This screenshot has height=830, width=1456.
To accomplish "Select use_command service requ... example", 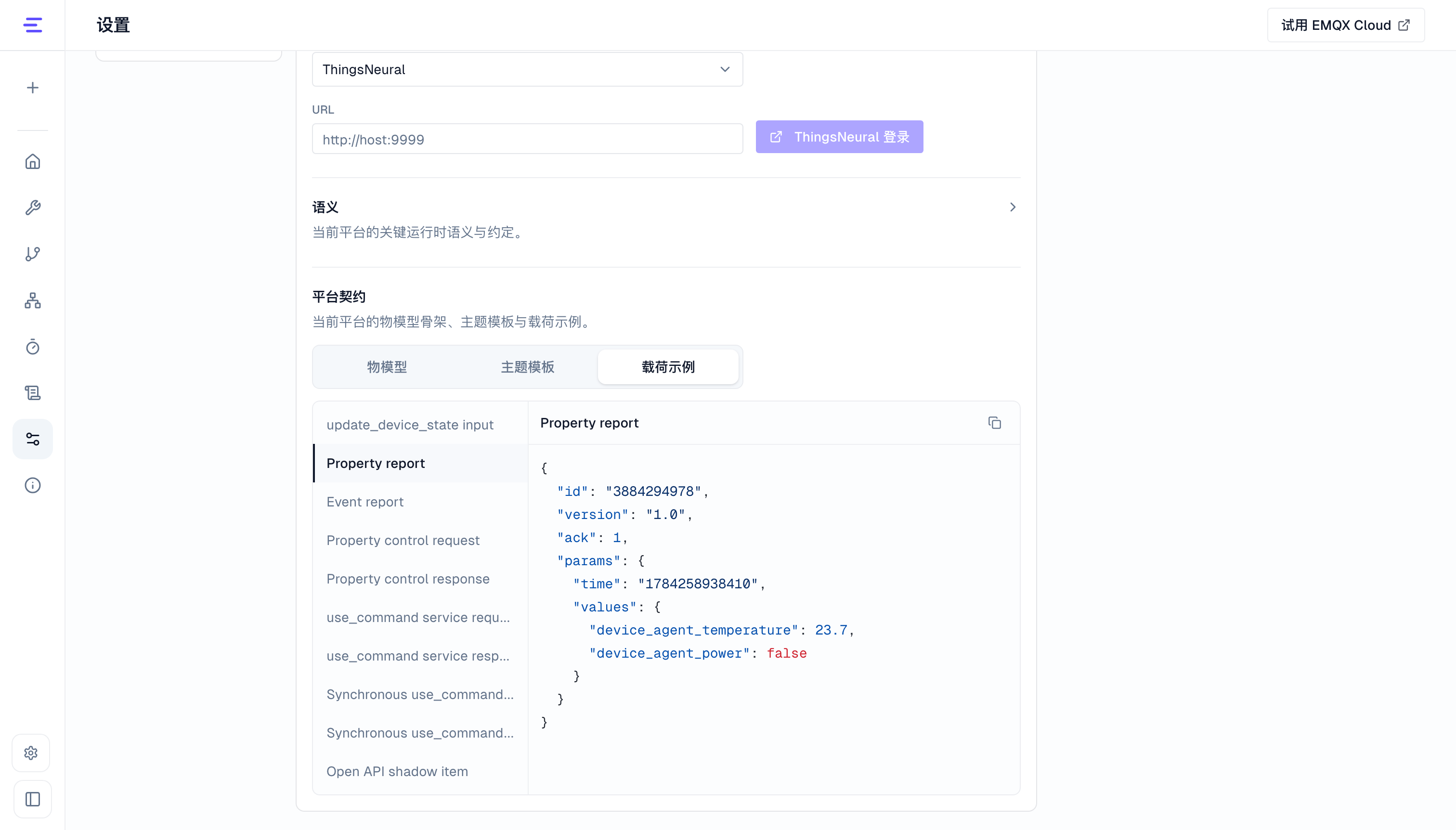I will click(x=420, y=617).
